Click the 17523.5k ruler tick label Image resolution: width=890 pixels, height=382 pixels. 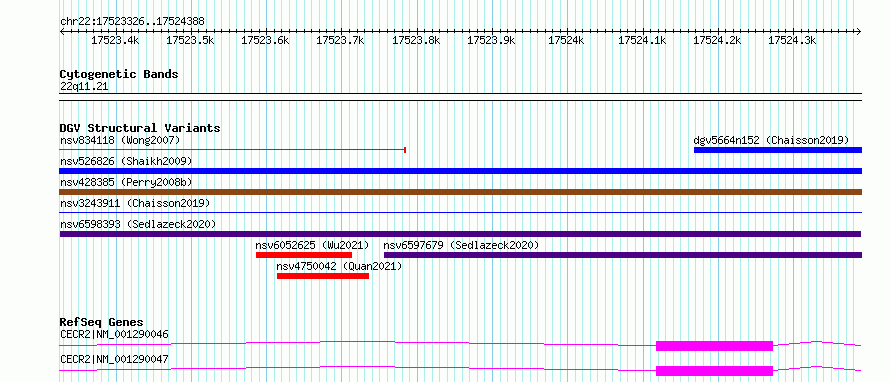pyautogui.click(x=190, y=41)
